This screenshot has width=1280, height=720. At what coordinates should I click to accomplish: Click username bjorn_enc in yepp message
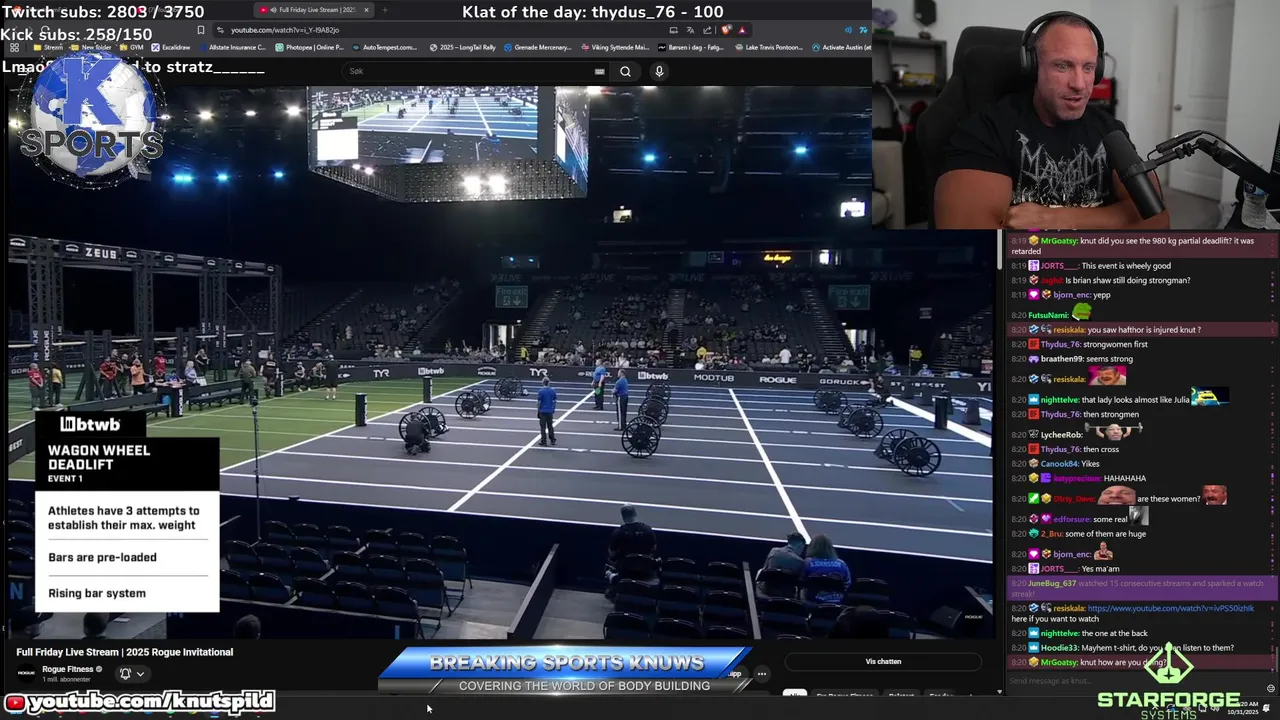point(1071,295)
